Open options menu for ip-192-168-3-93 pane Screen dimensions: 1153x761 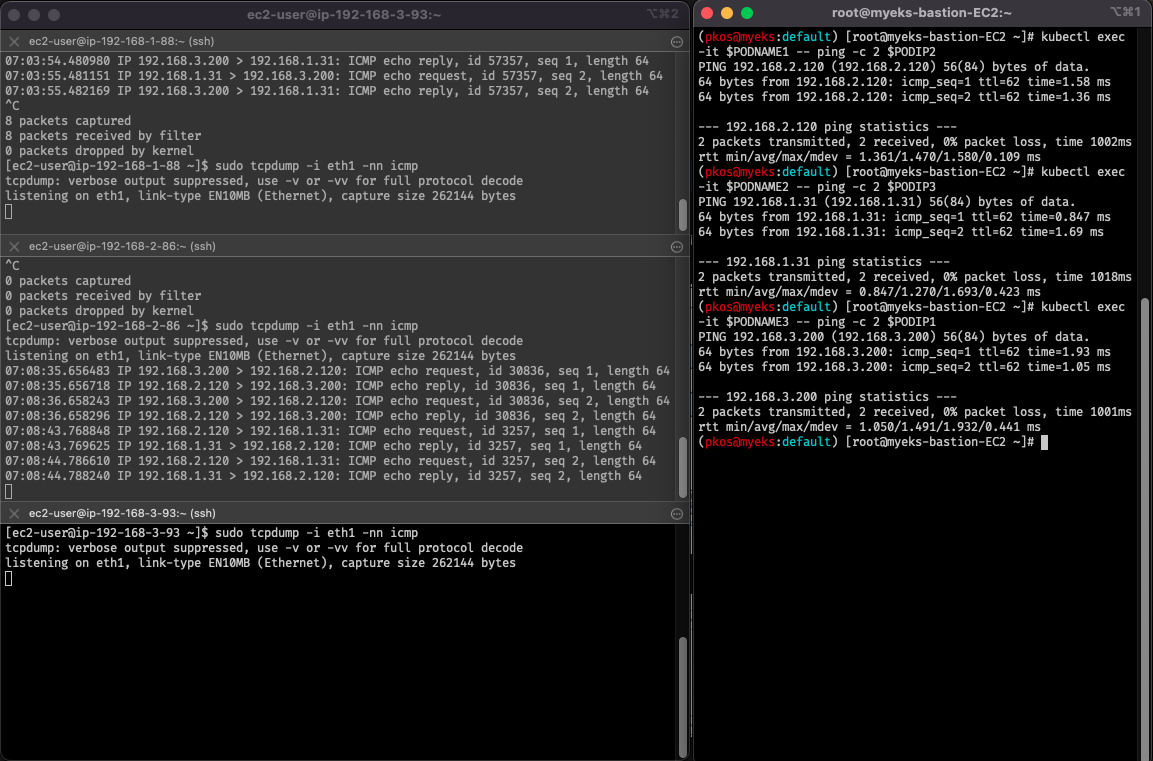pyautogui.click(x=677, y=514)
